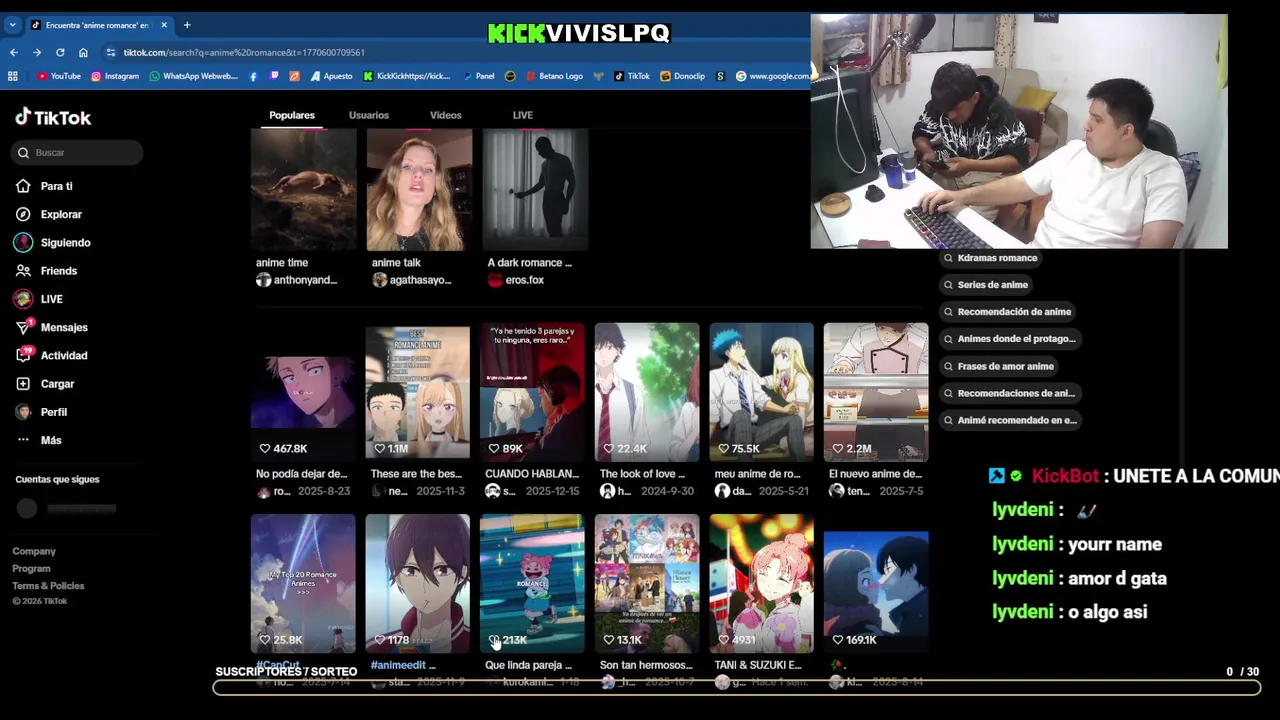This screenshot has height=720, width=1280.
Task: Open the browser home page icon
Action: pyautogui.click(x=83, y=52)
